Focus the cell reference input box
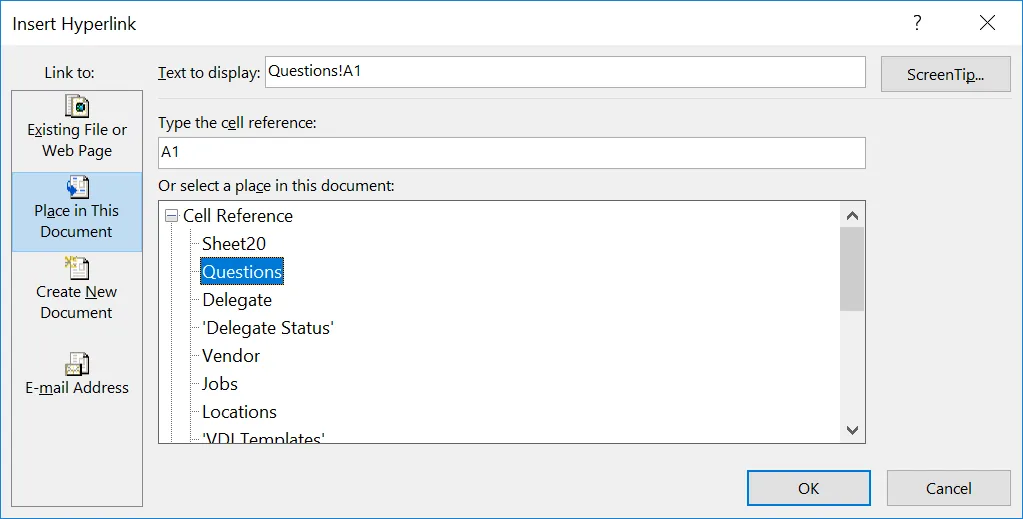The width and height of the screenshot is (1023, 519). click(511, 153)
